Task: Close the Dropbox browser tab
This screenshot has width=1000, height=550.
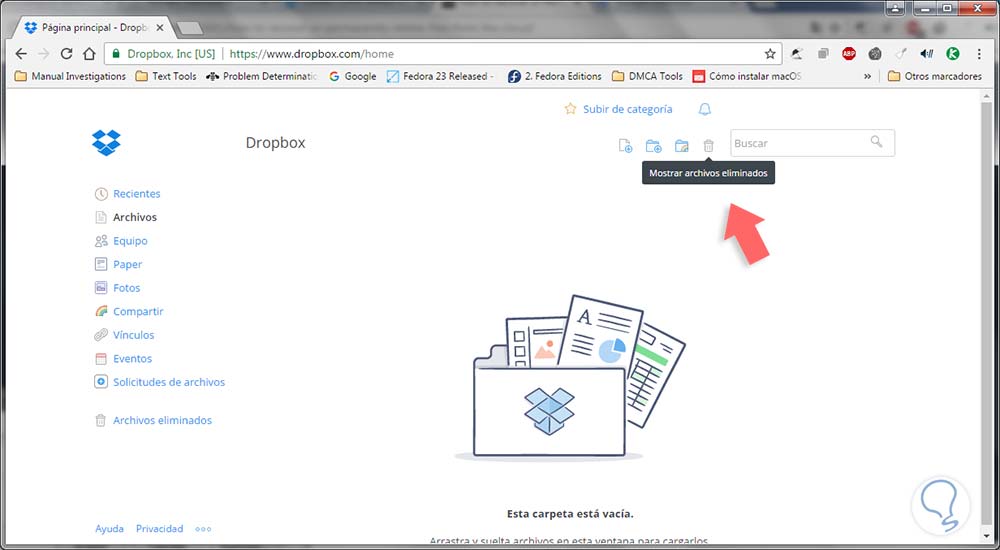Action: click(159, 28)
